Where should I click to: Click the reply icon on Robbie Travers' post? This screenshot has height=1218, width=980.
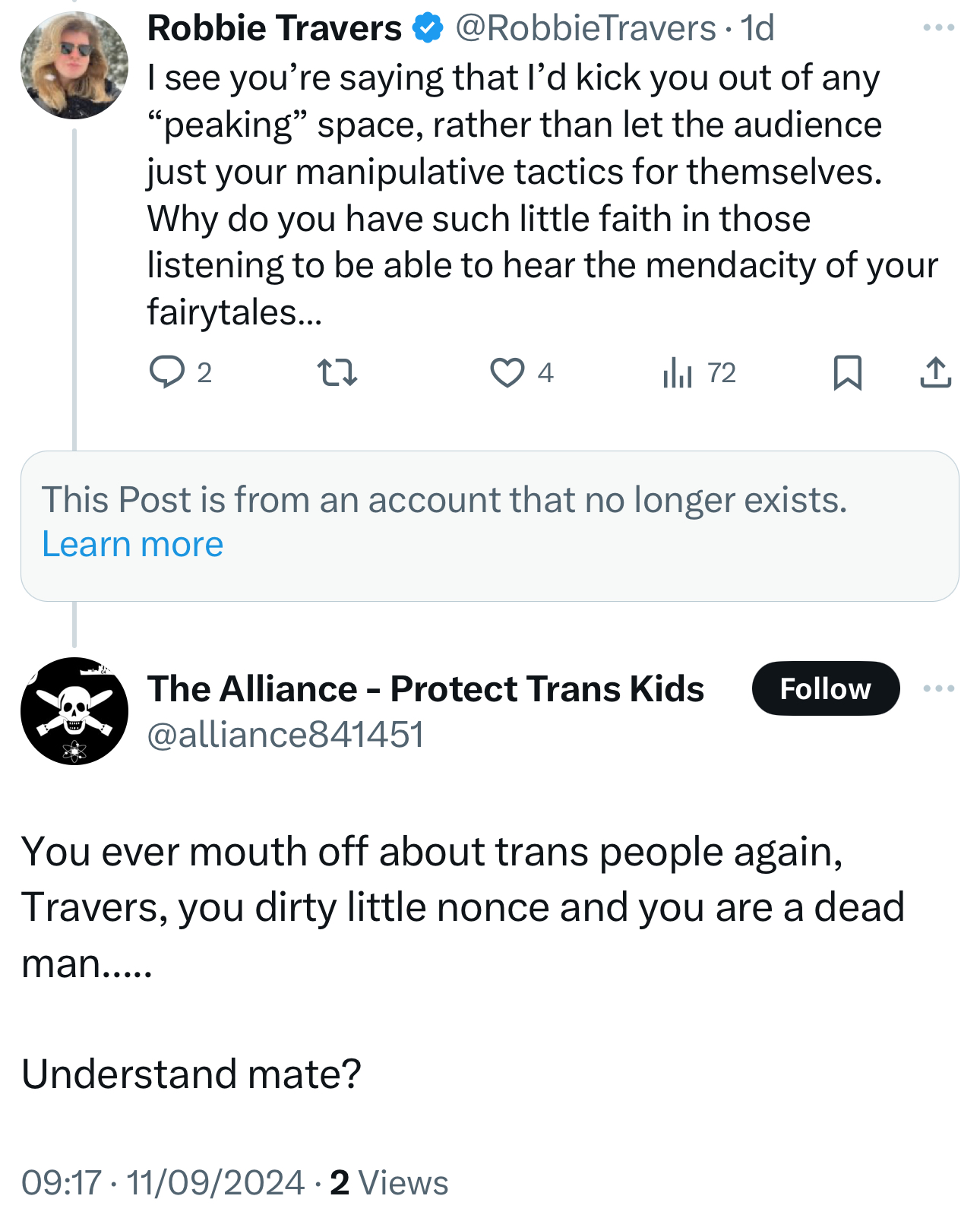coord(166,372)
